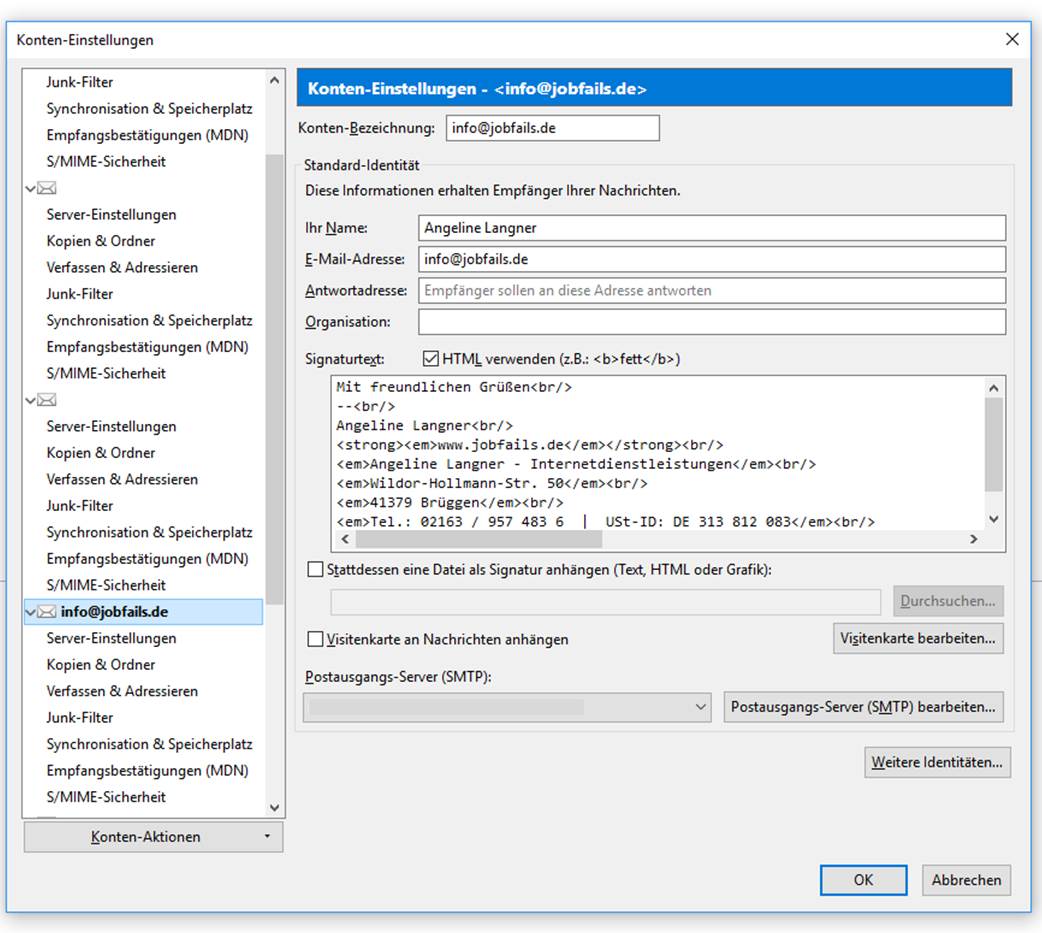Collapse the info@jobfails.de account chevron
The image size is (1042, 933).
click(x=30, y=612)
